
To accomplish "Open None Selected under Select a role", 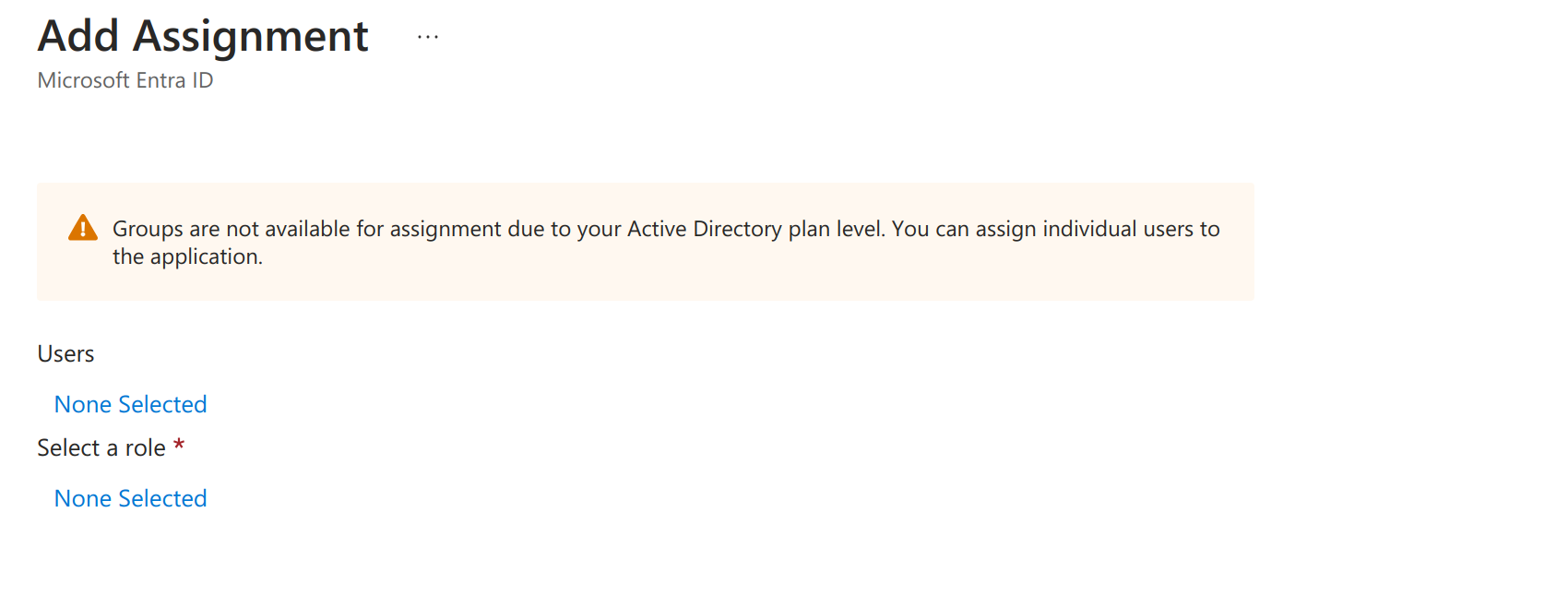I will click(131, 498).
